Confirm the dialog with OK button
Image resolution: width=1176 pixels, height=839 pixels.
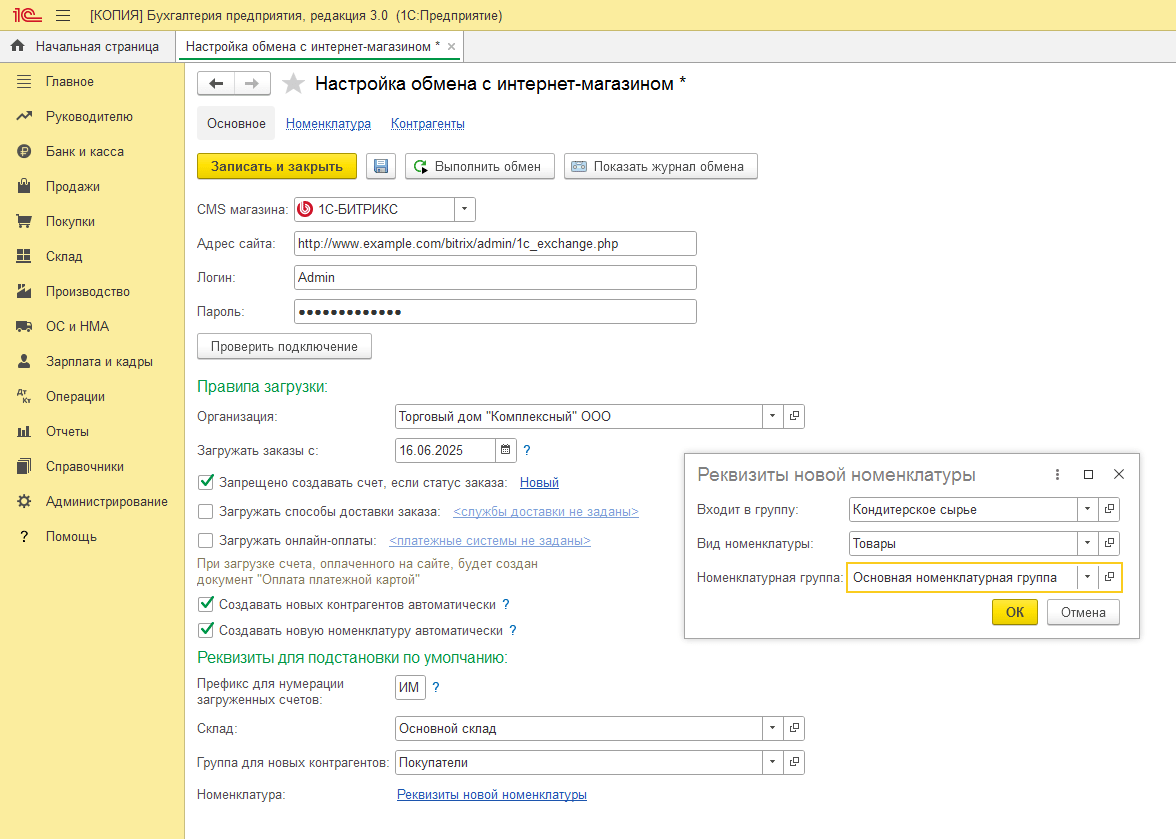pyautogui.click(x=1015, y=612)
